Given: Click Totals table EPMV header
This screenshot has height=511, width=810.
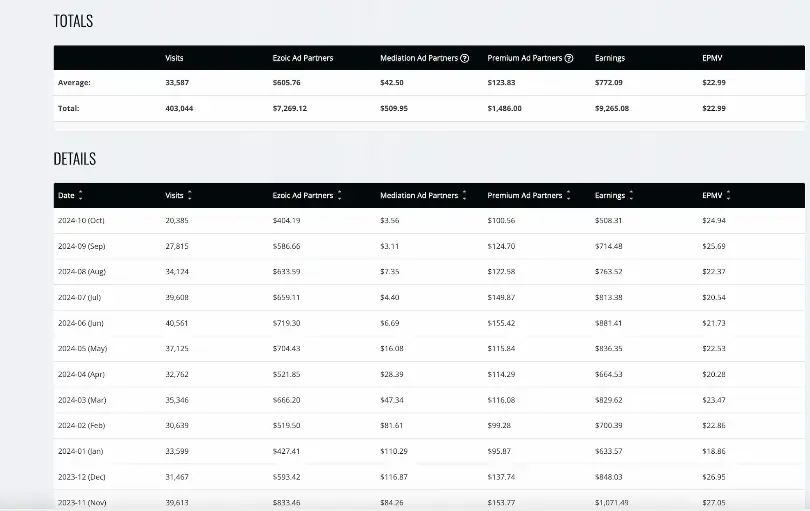Looking at the screenshot, I should coord(712,58).
